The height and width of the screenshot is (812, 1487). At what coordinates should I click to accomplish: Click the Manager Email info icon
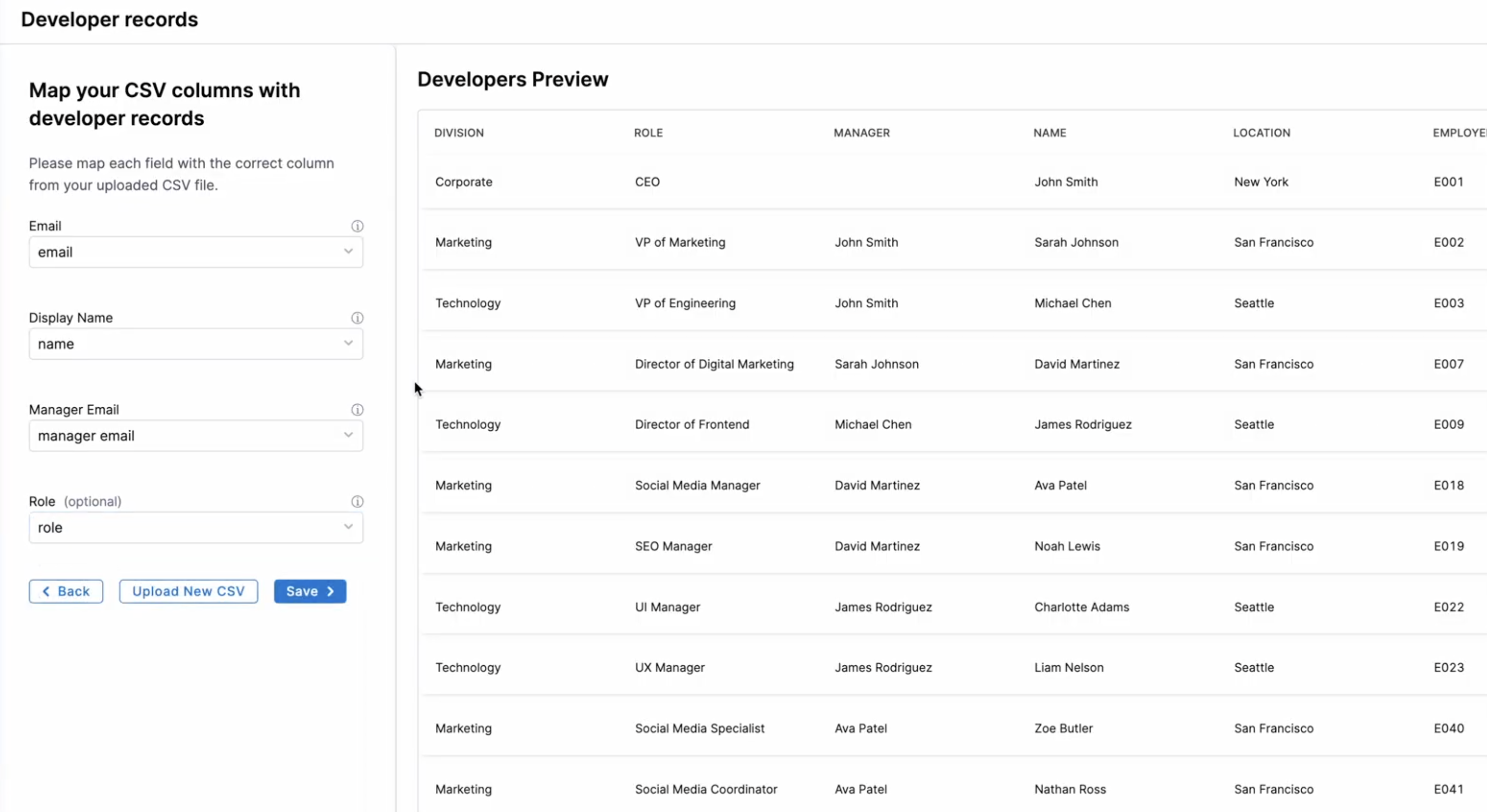(358, 410)
